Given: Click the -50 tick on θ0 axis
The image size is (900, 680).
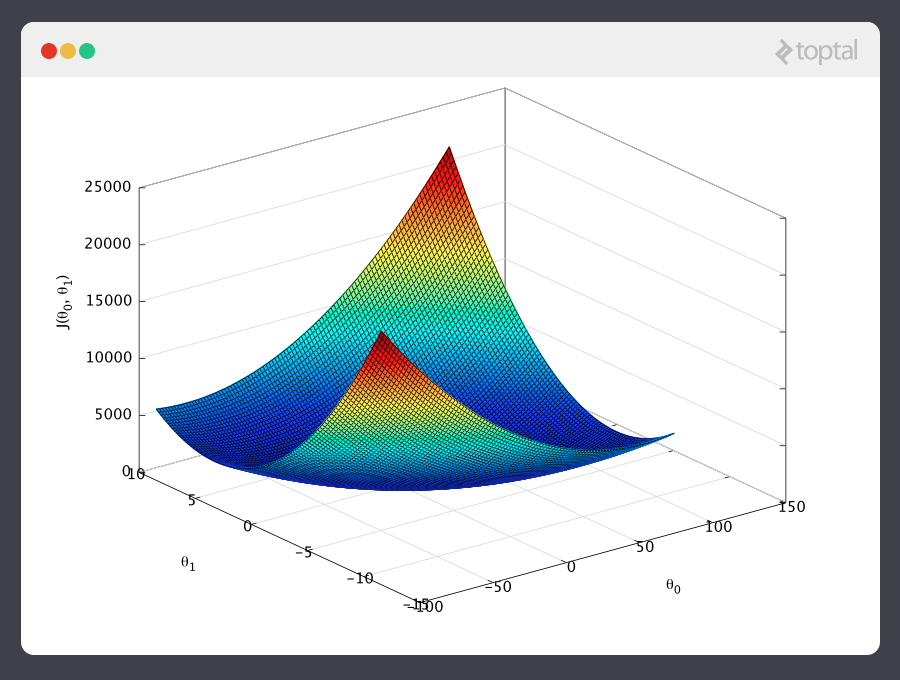Looking at the screenshot, I should (498, 587).
